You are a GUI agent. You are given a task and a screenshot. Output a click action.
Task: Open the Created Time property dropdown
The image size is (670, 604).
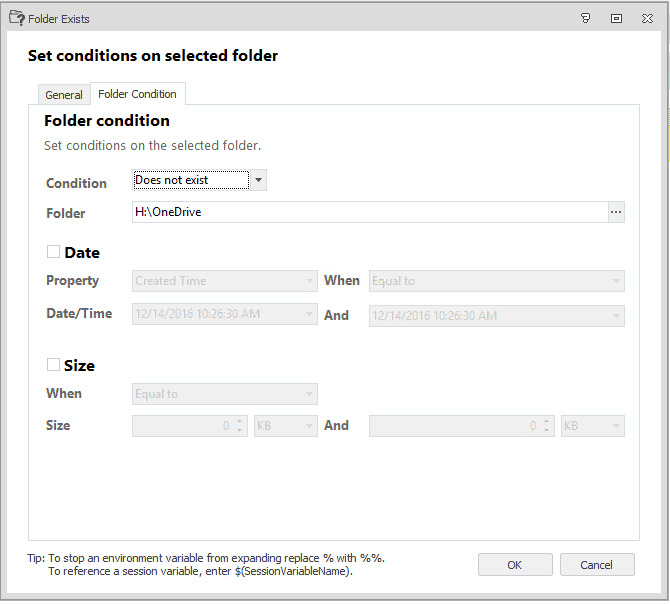[225, 281]
